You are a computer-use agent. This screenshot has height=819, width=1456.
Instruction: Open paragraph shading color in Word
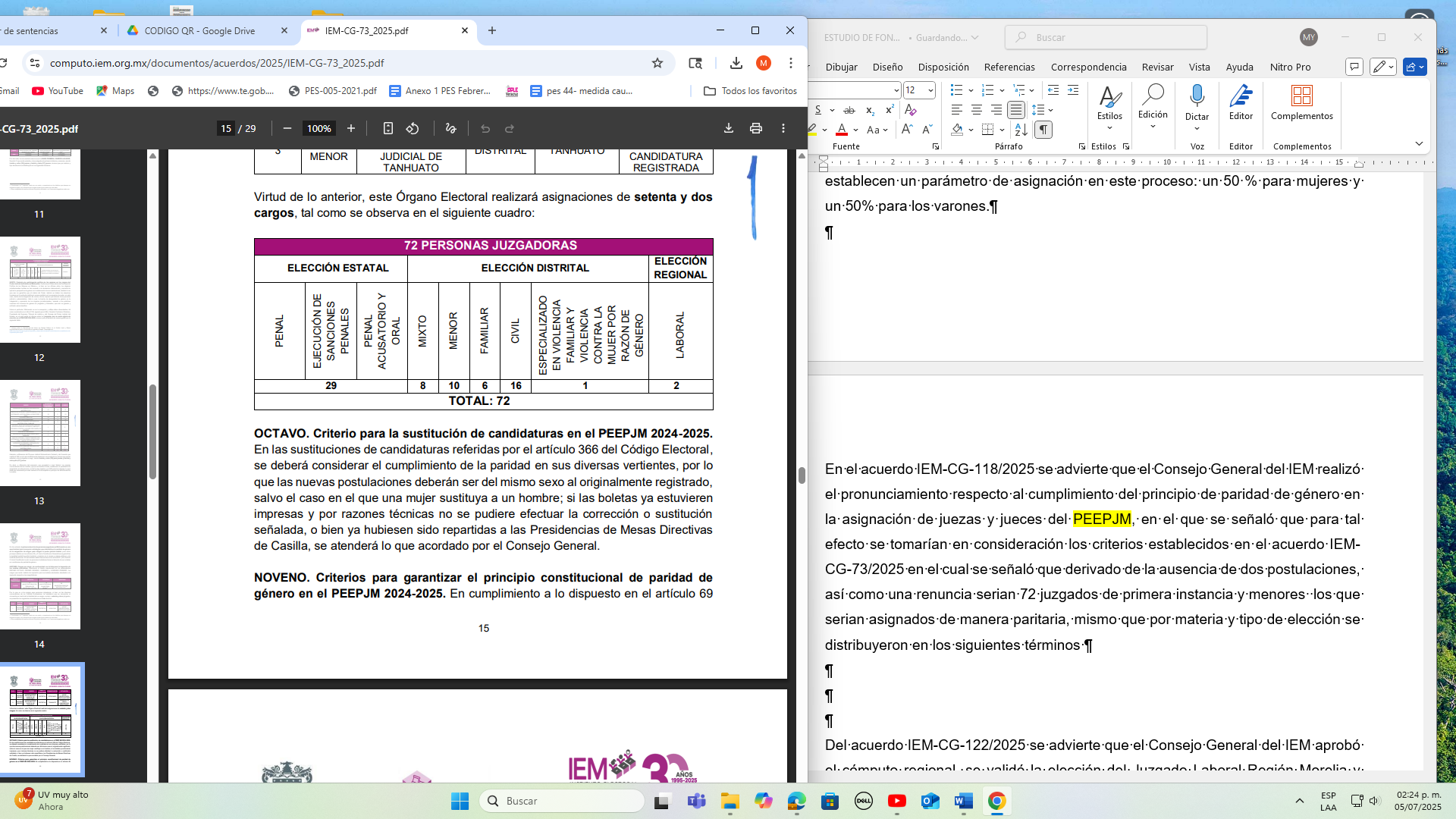click(958, 130)
